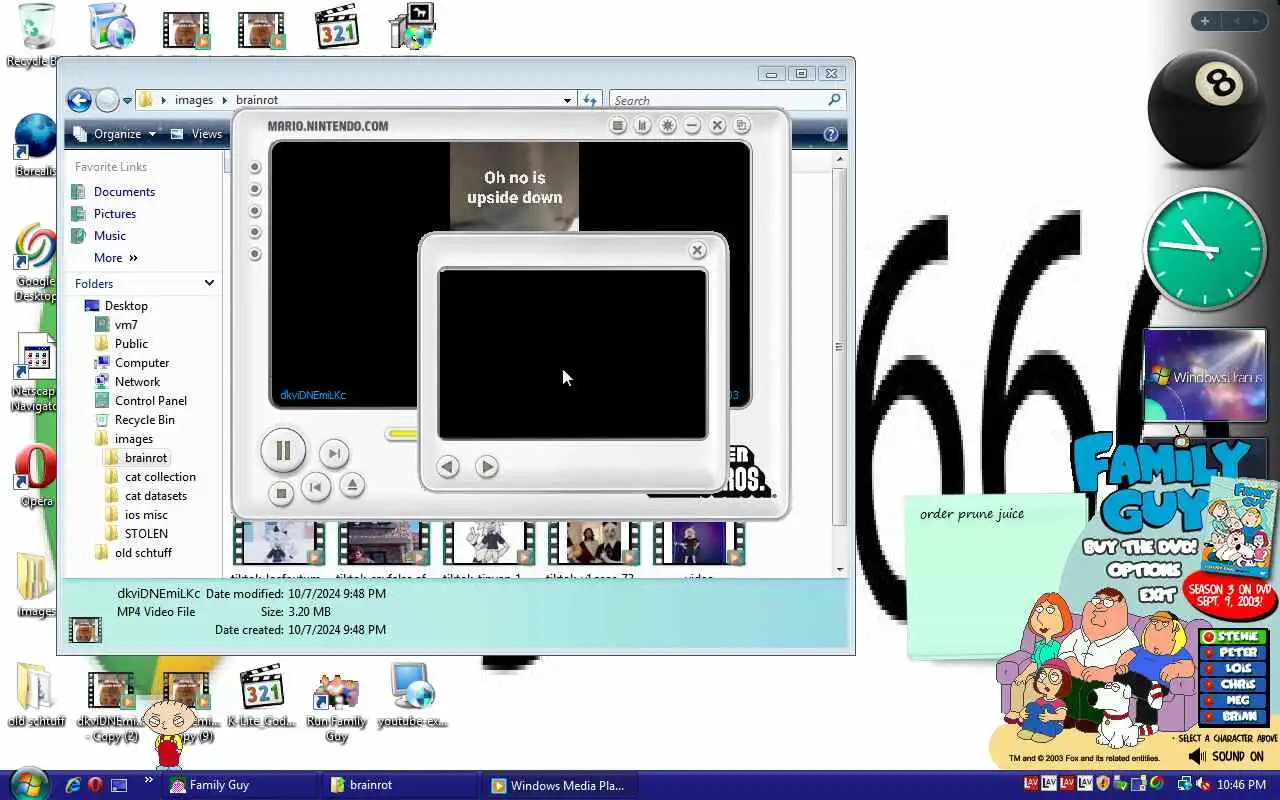This screenshot has width=1280, height=800.
Task: Click 'images' in the address breadcrumb
Action: pos(194,100)
